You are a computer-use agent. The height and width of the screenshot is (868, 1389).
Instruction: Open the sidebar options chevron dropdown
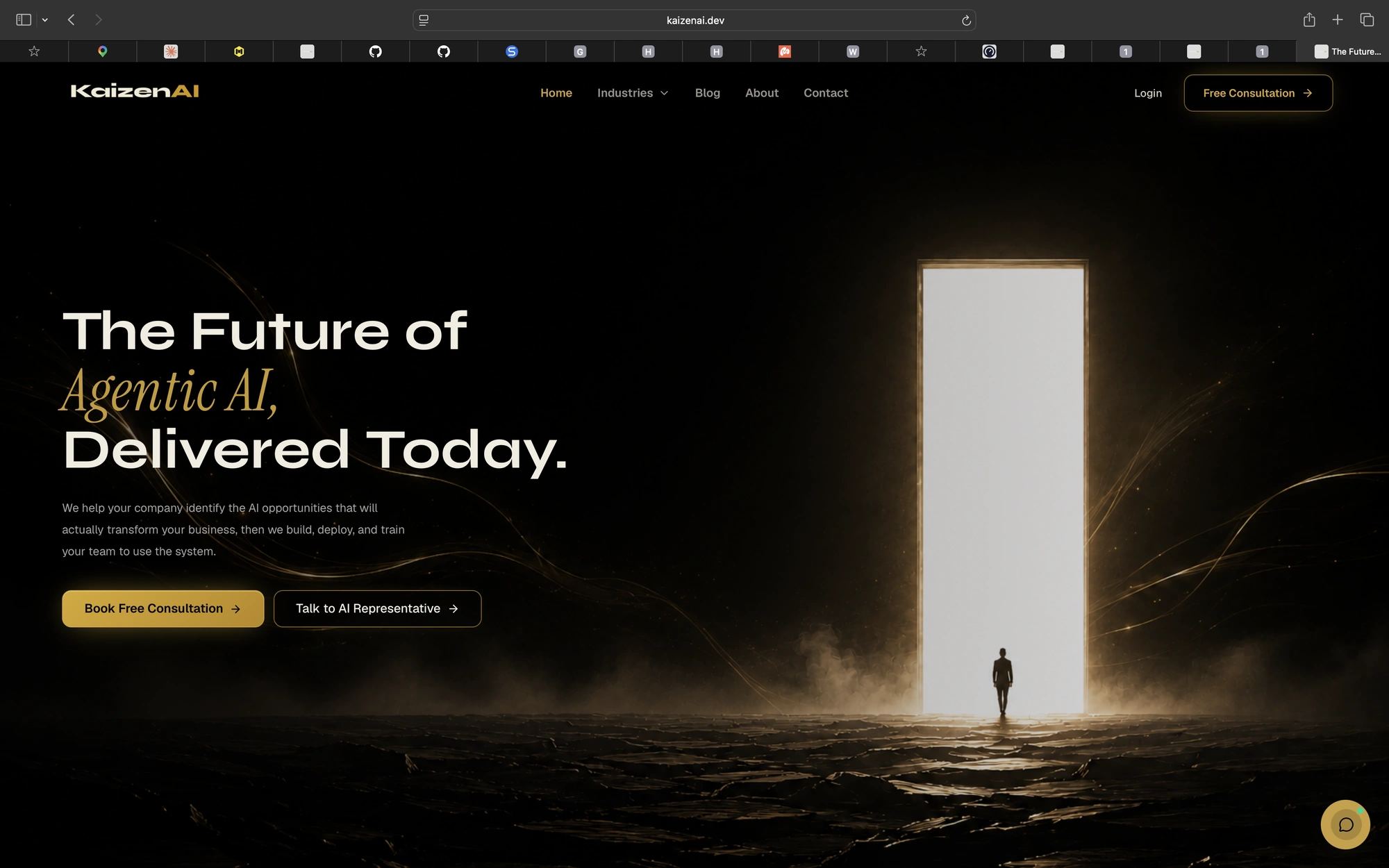point(45,20)
